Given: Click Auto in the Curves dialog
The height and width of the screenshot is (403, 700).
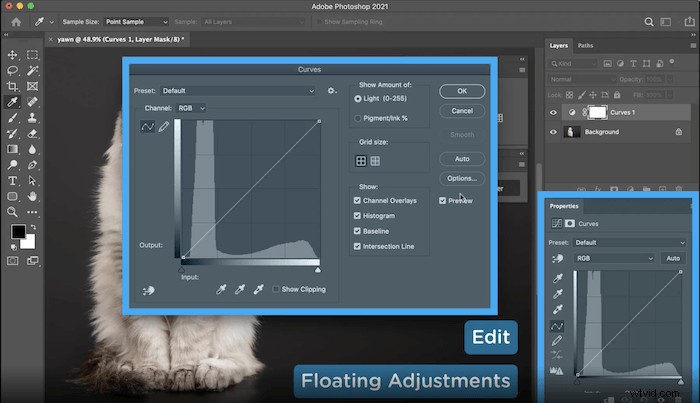Looking at the screenshot, I should tap(462, 159).
